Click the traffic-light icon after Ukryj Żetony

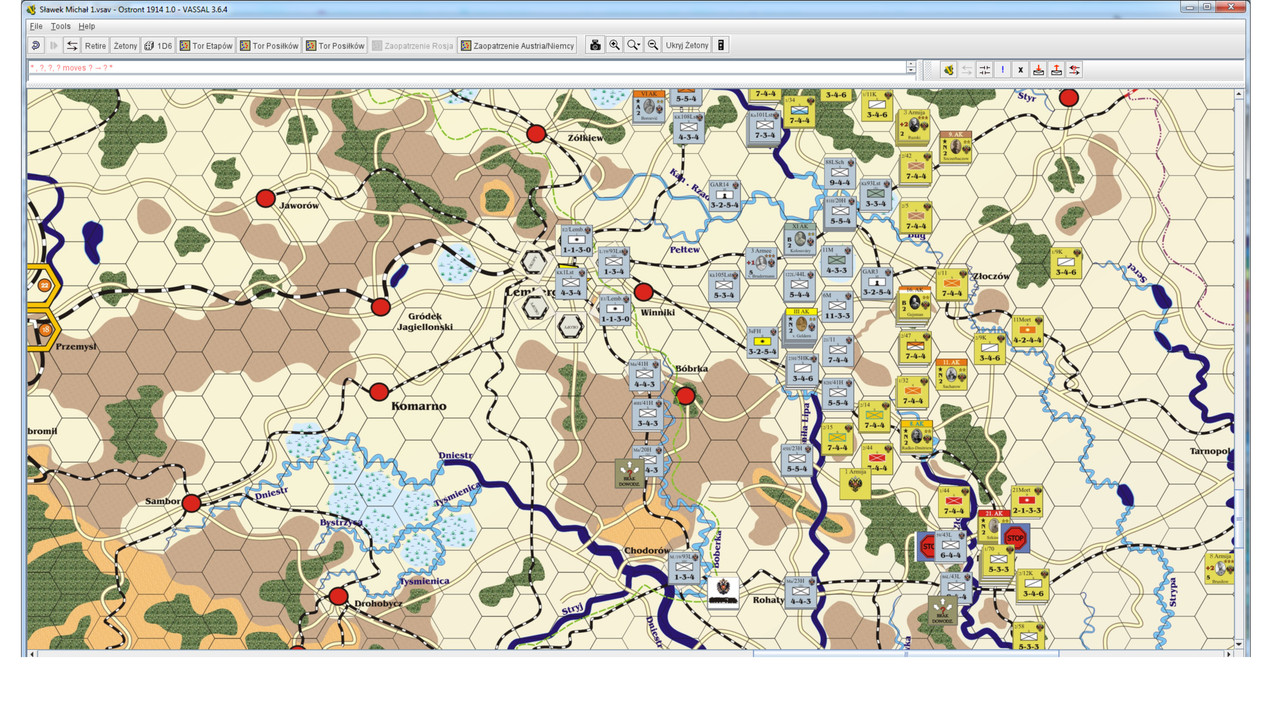pos(721,45)
